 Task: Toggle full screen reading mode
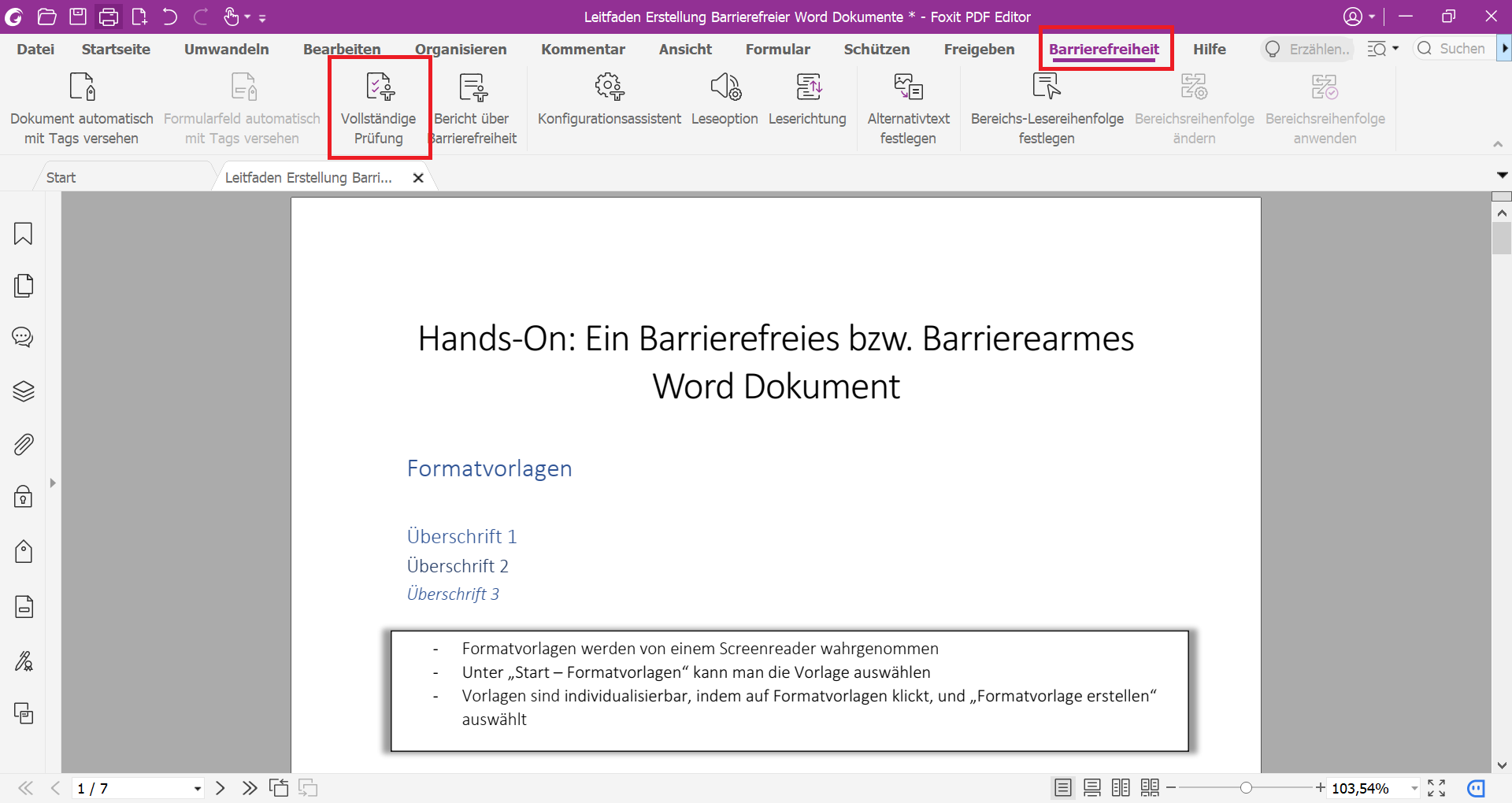(x=1436, y=787)
